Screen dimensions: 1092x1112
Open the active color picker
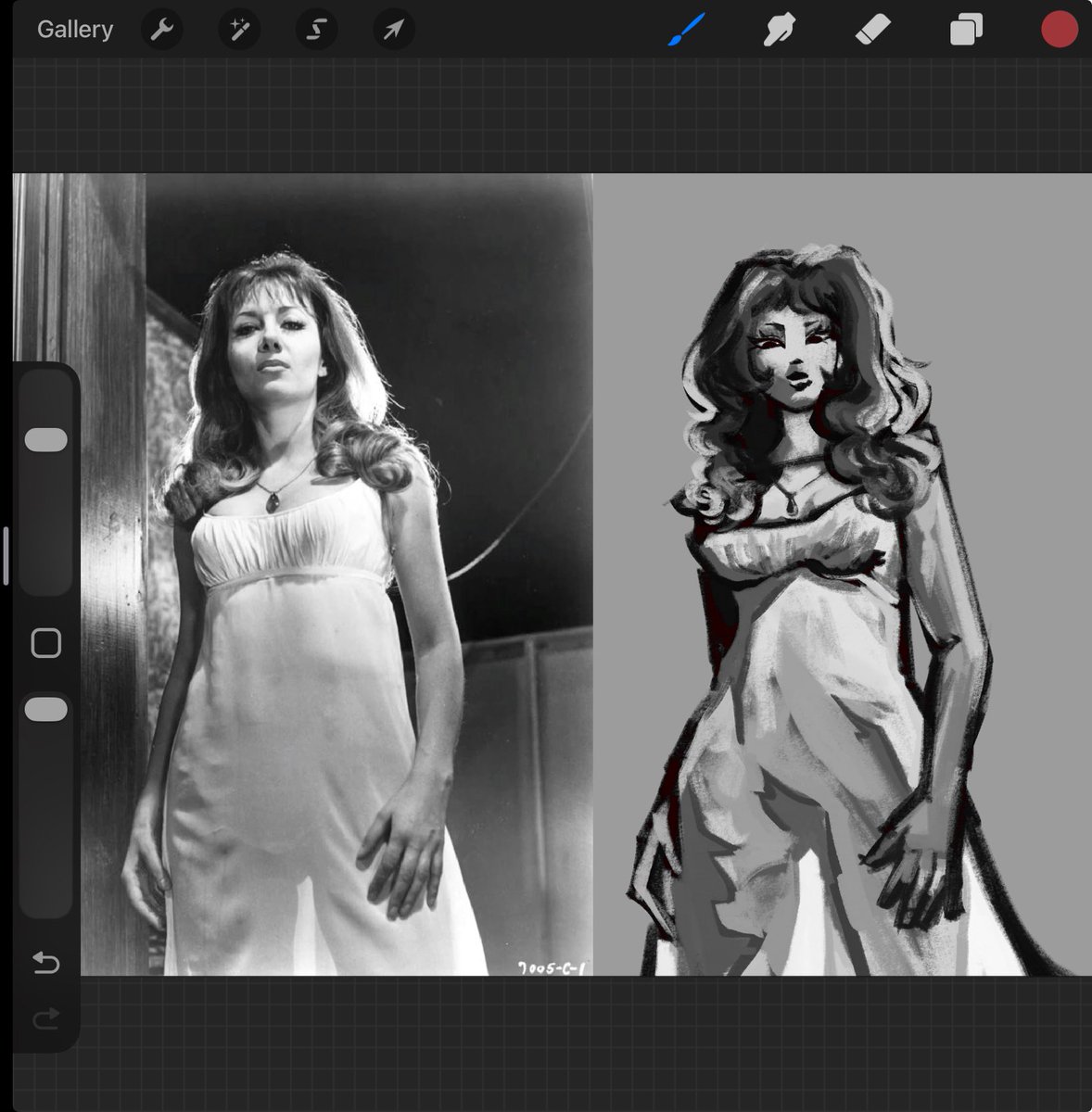click(x=1058, y=29)
